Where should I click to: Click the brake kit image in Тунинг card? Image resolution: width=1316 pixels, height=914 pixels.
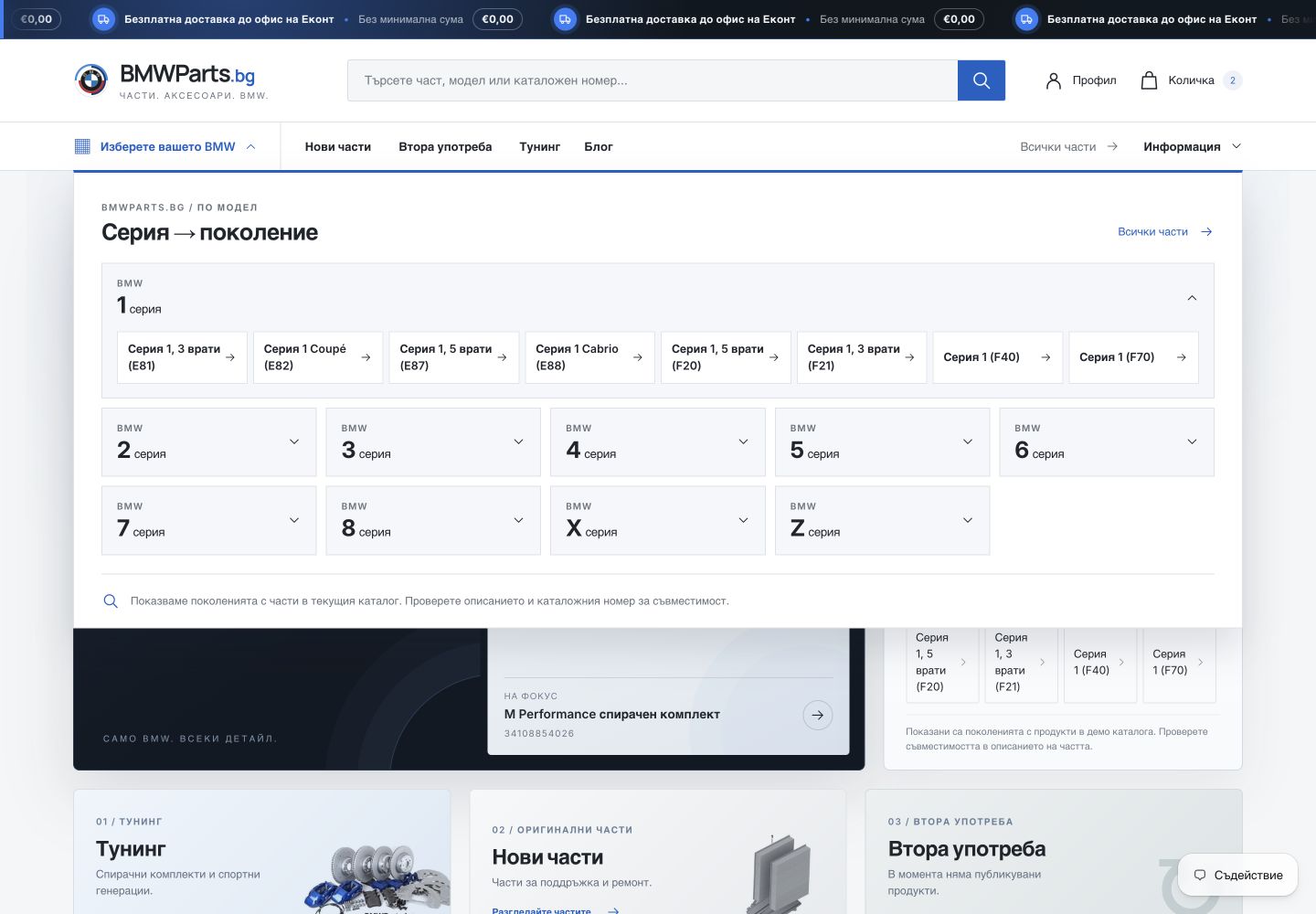379,879
